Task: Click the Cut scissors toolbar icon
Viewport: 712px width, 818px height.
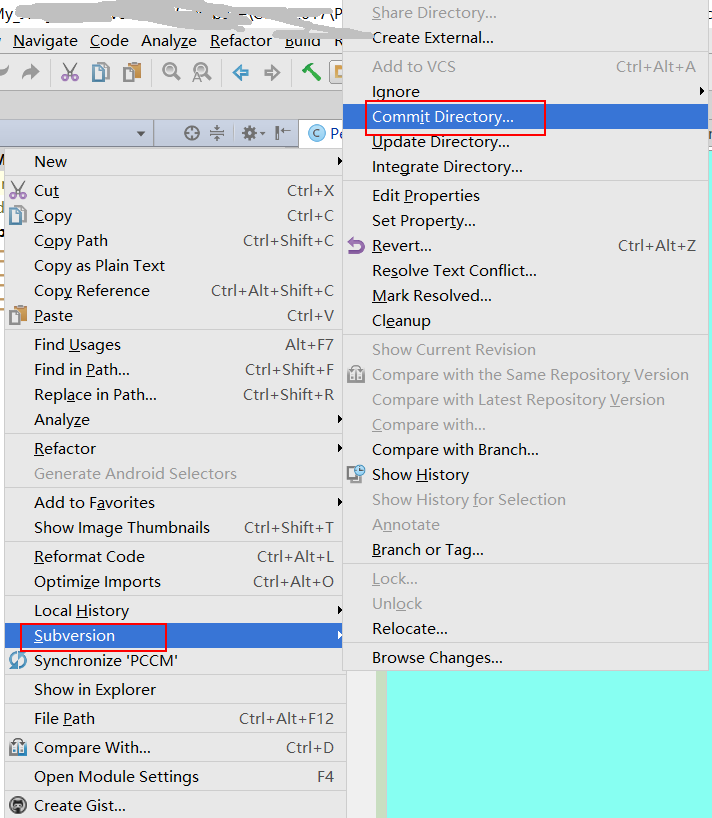Action: click(69, 72)
